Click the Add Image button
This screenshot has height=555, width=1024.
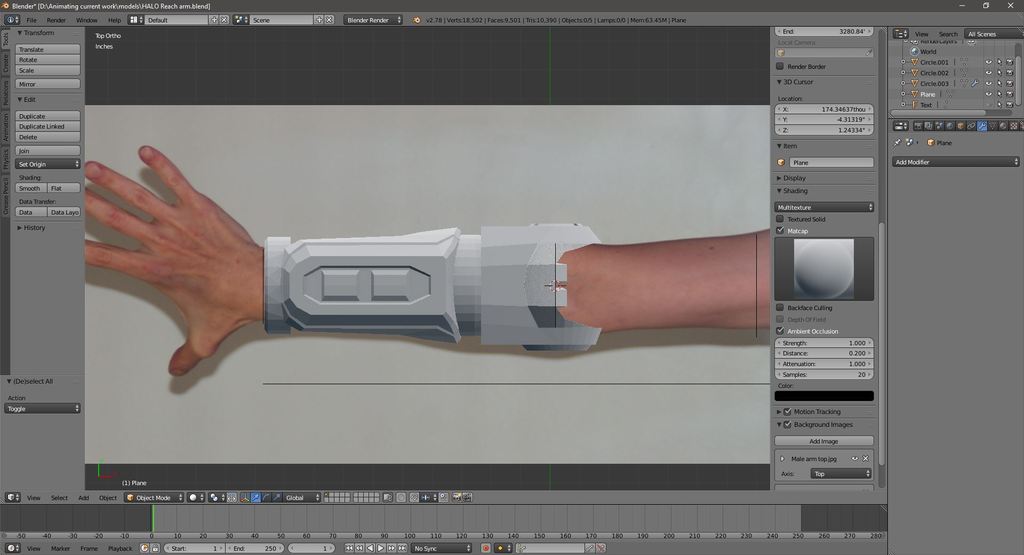pyautogui.click(x=824, y=441)
